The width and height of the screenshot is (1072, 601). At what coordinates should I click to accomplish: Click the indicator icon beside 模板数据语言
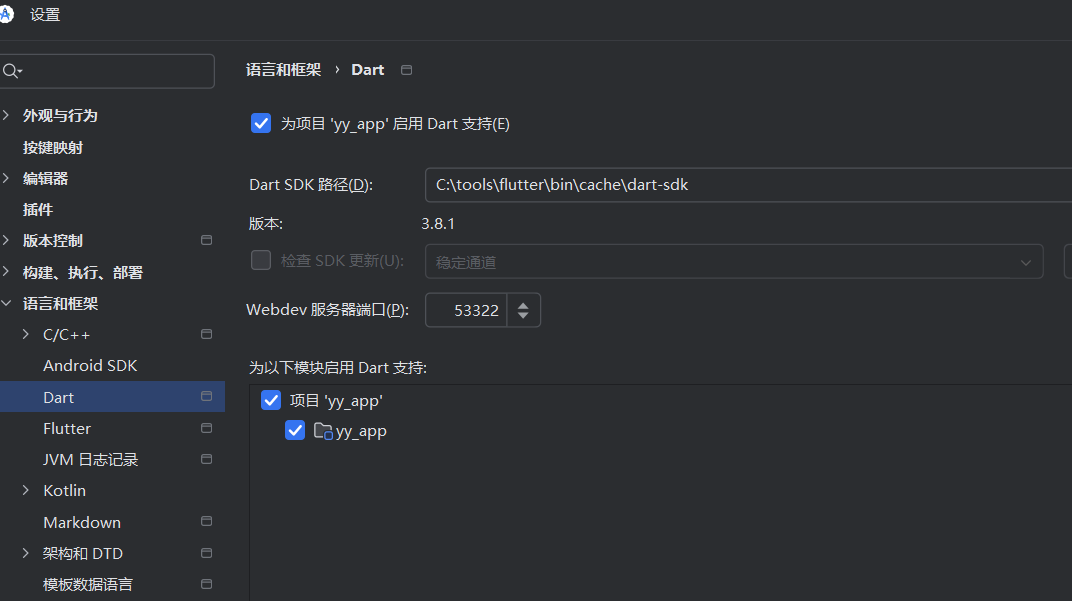(206, 584)
